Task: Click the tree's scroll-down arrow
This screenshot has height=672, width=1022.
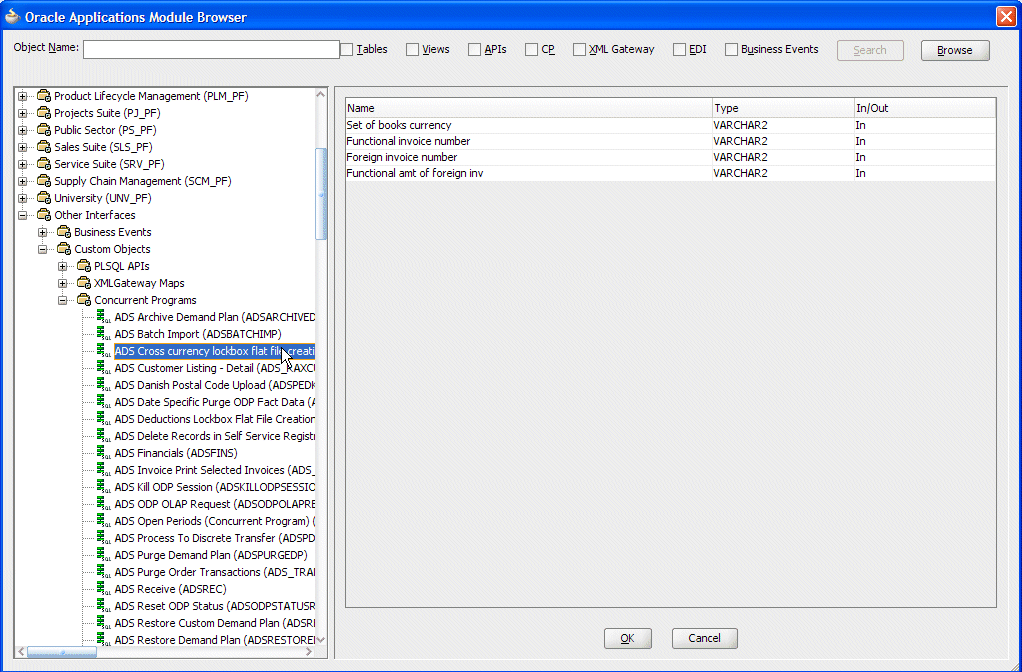Action: [x=320, y=640]
